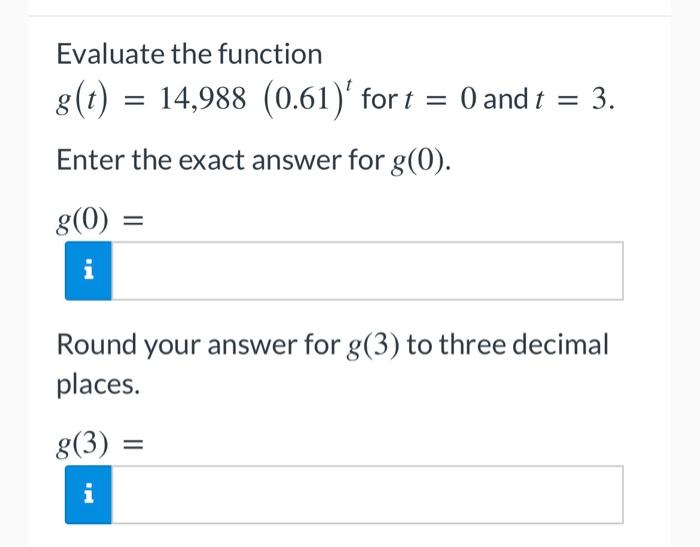
Task: Click the 'g(0) =' label above first field
Action: pos(100,220)
